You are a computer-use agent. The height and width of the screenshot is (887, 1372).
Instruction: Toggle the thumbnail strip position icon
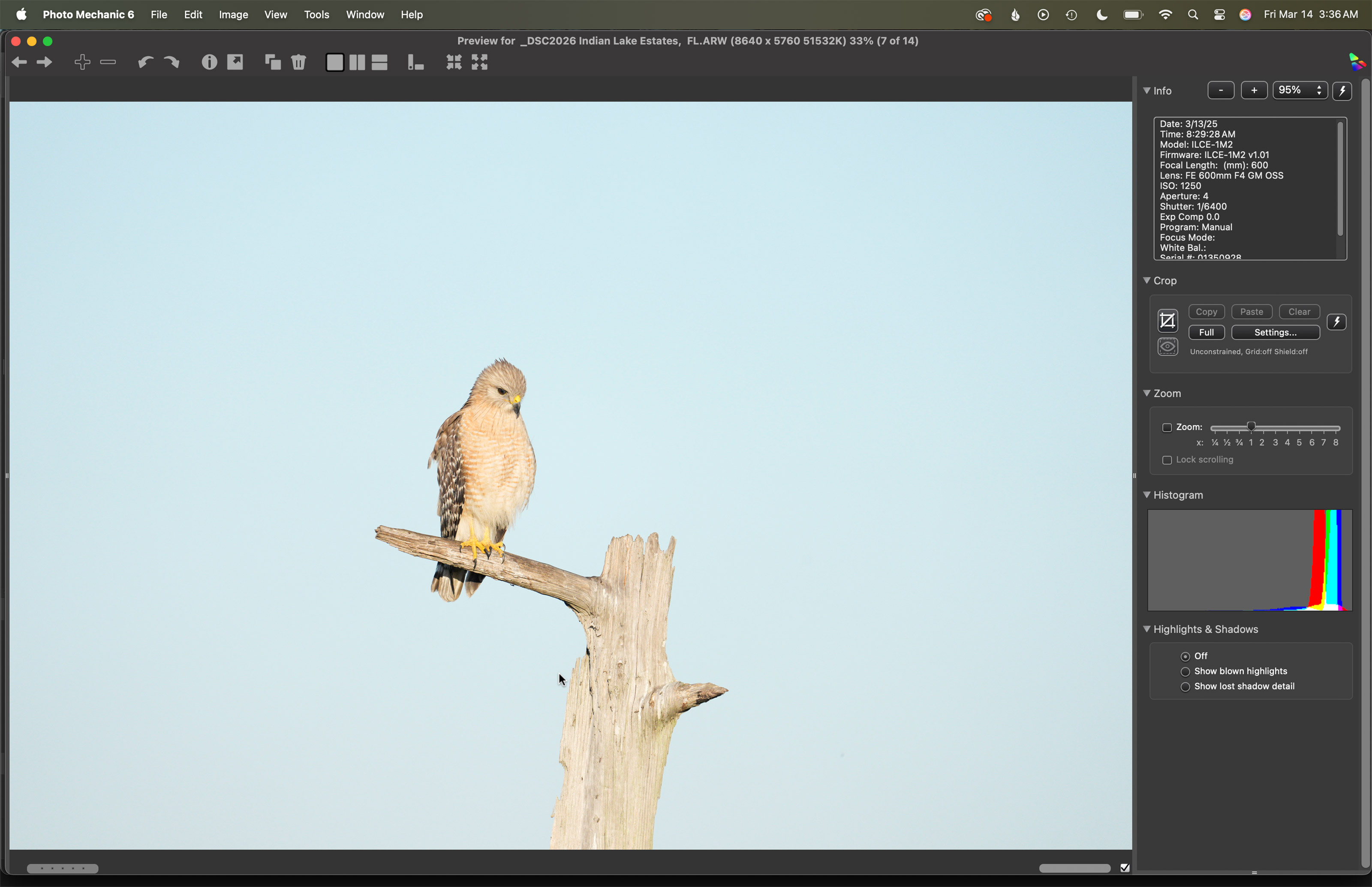[x=416, y=62]
